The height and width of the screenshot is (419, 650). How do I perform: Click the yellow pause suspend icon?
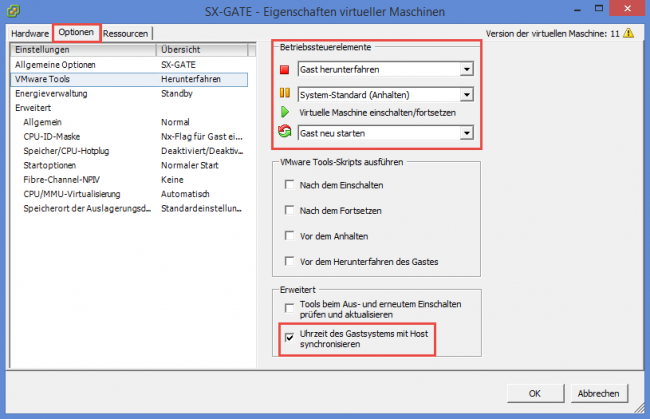coord(284,95)
